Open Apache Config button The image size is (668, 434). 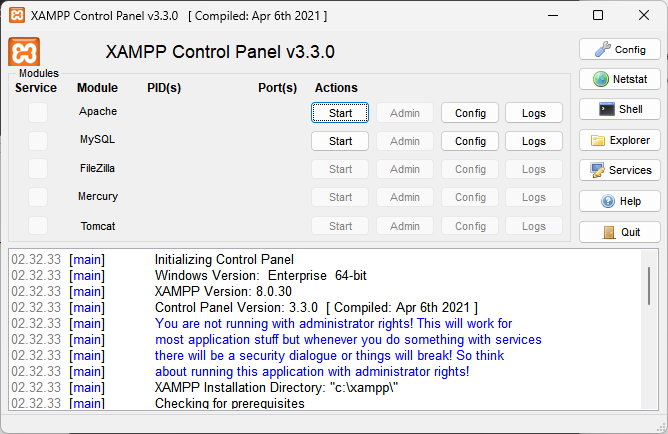470,113
